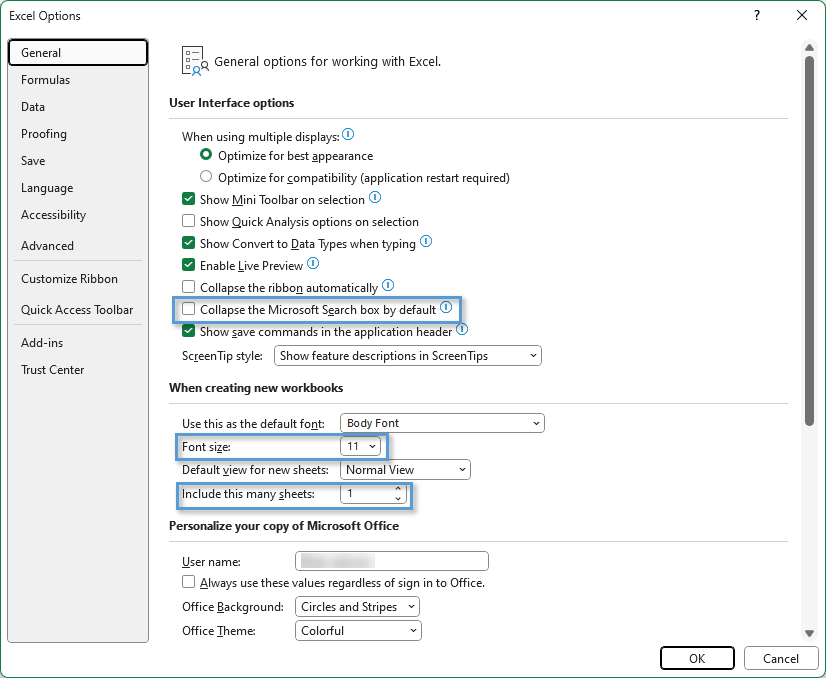This screenshot has height=678, width=826.
Task: Select Optimize for compatibility radio button
Action: (206, 178)
